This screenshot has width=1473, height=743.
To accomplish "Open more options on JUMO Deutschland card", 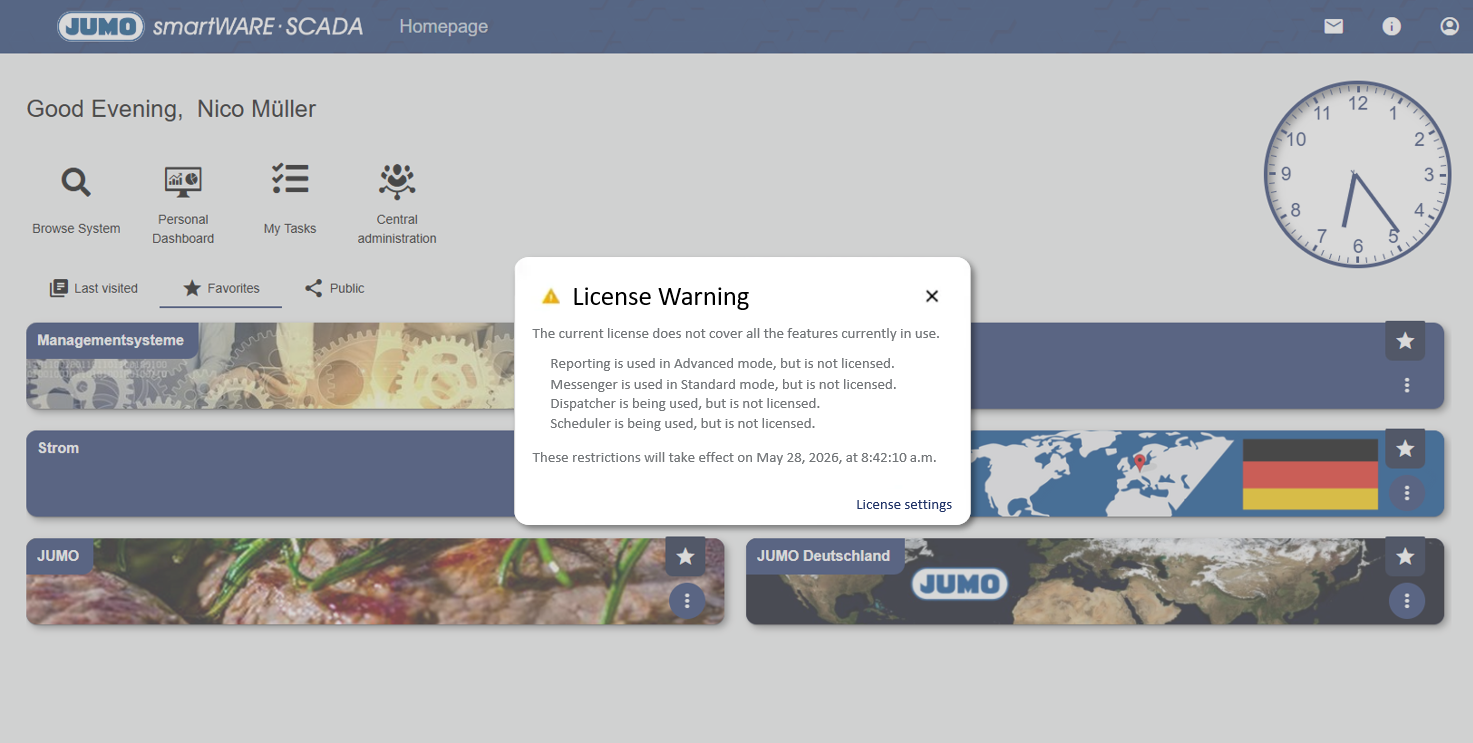I will click(x=1407, y=600).
